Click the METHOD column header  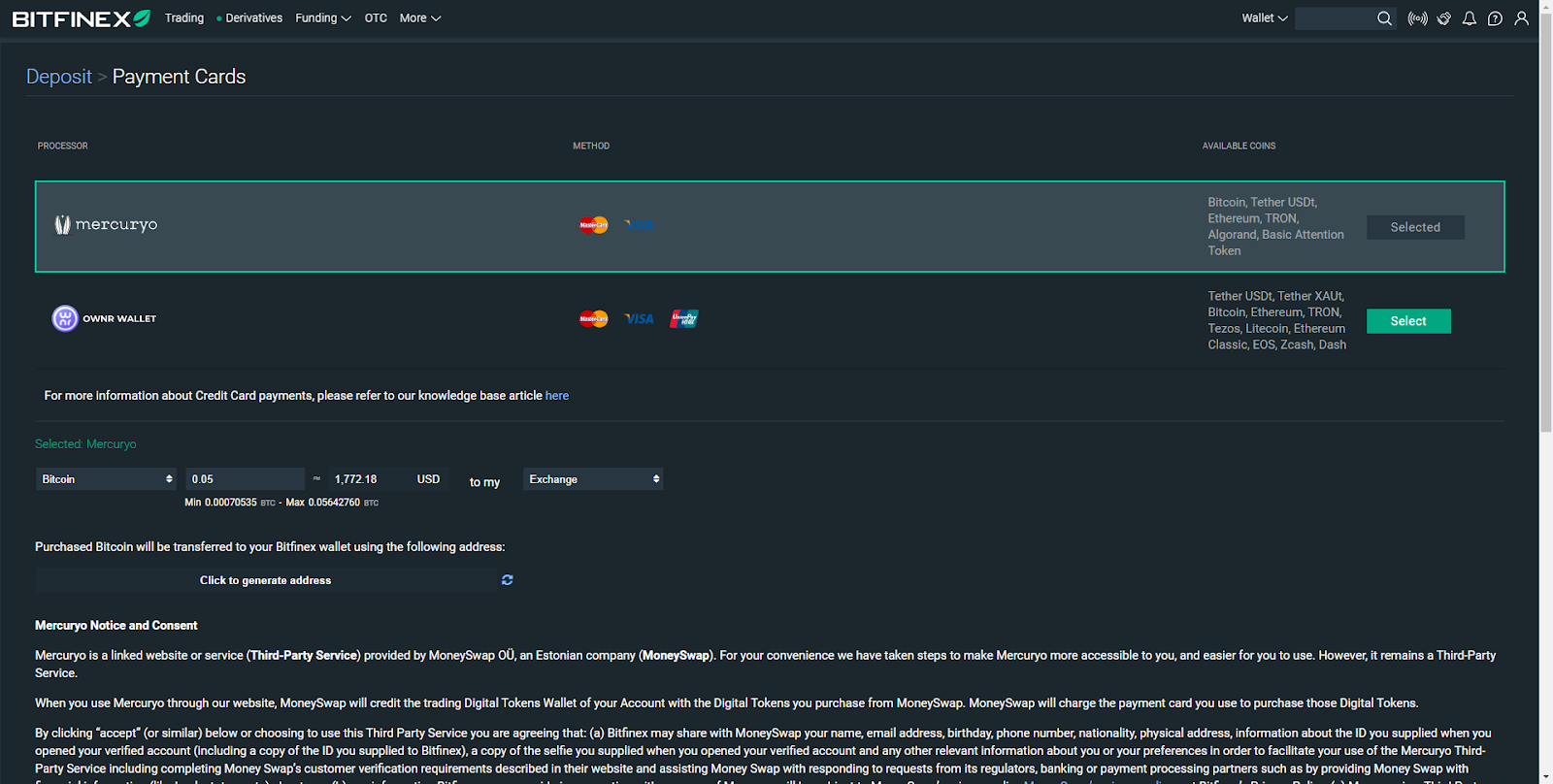click(591, 147)
